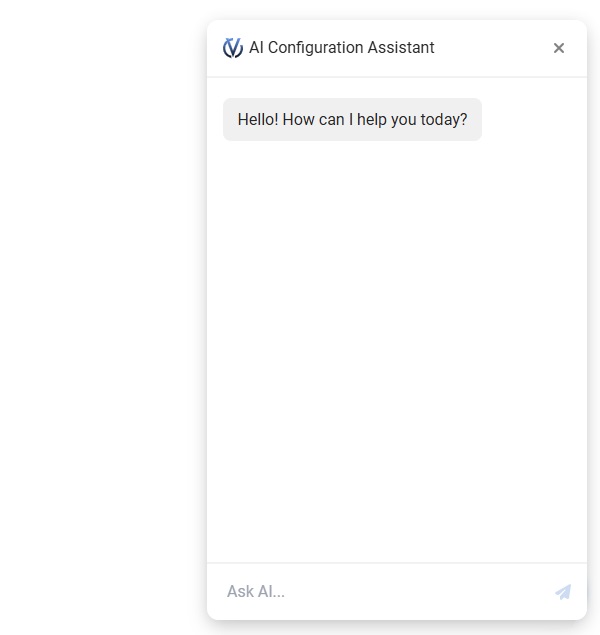600x635 pixels.
Task: Hit the X button in the chat header
Action: [x=559, y=48]
